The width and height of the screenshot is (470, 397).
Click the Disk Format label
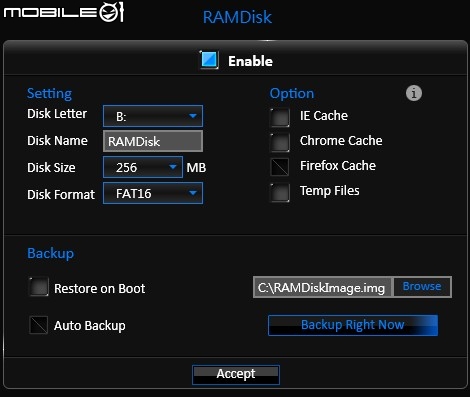[x=61, y=195]
